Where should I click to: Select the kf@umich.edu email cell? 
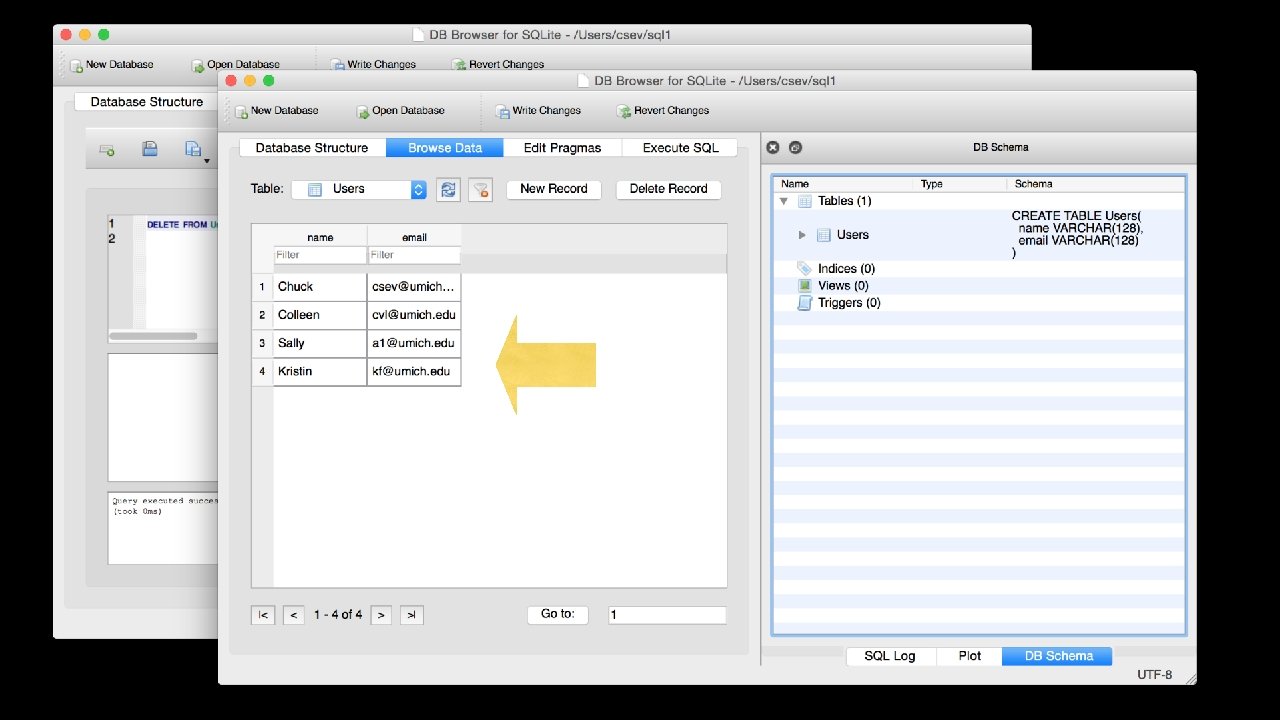(414, 371)
